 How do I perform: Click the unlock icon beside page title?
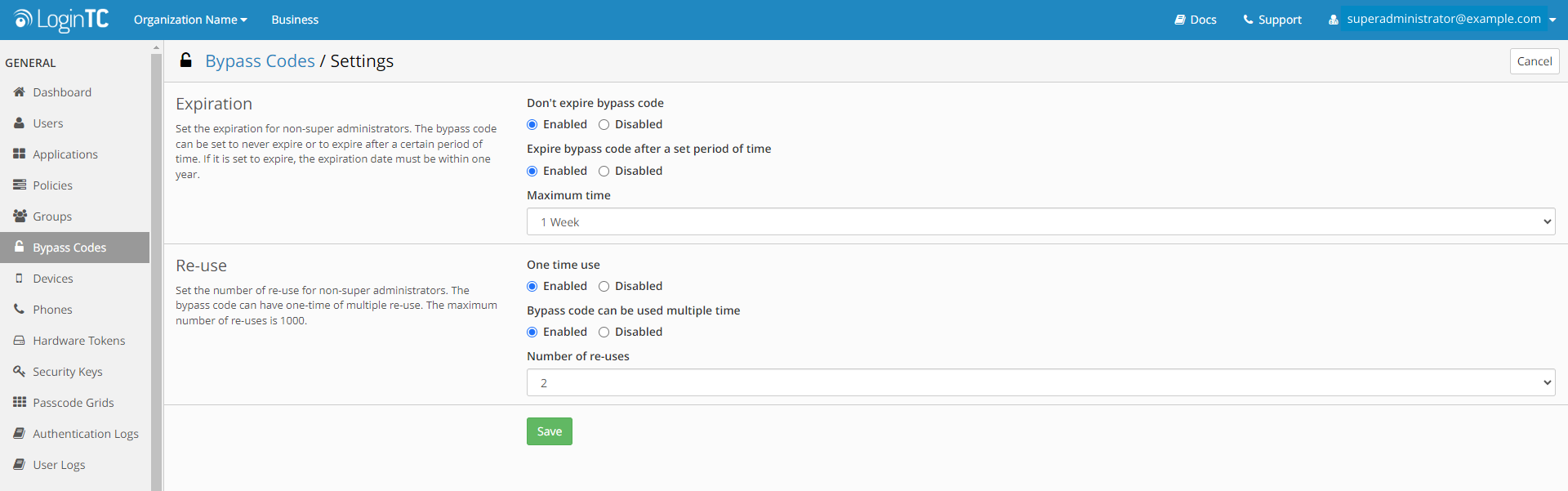coord(186,60)
